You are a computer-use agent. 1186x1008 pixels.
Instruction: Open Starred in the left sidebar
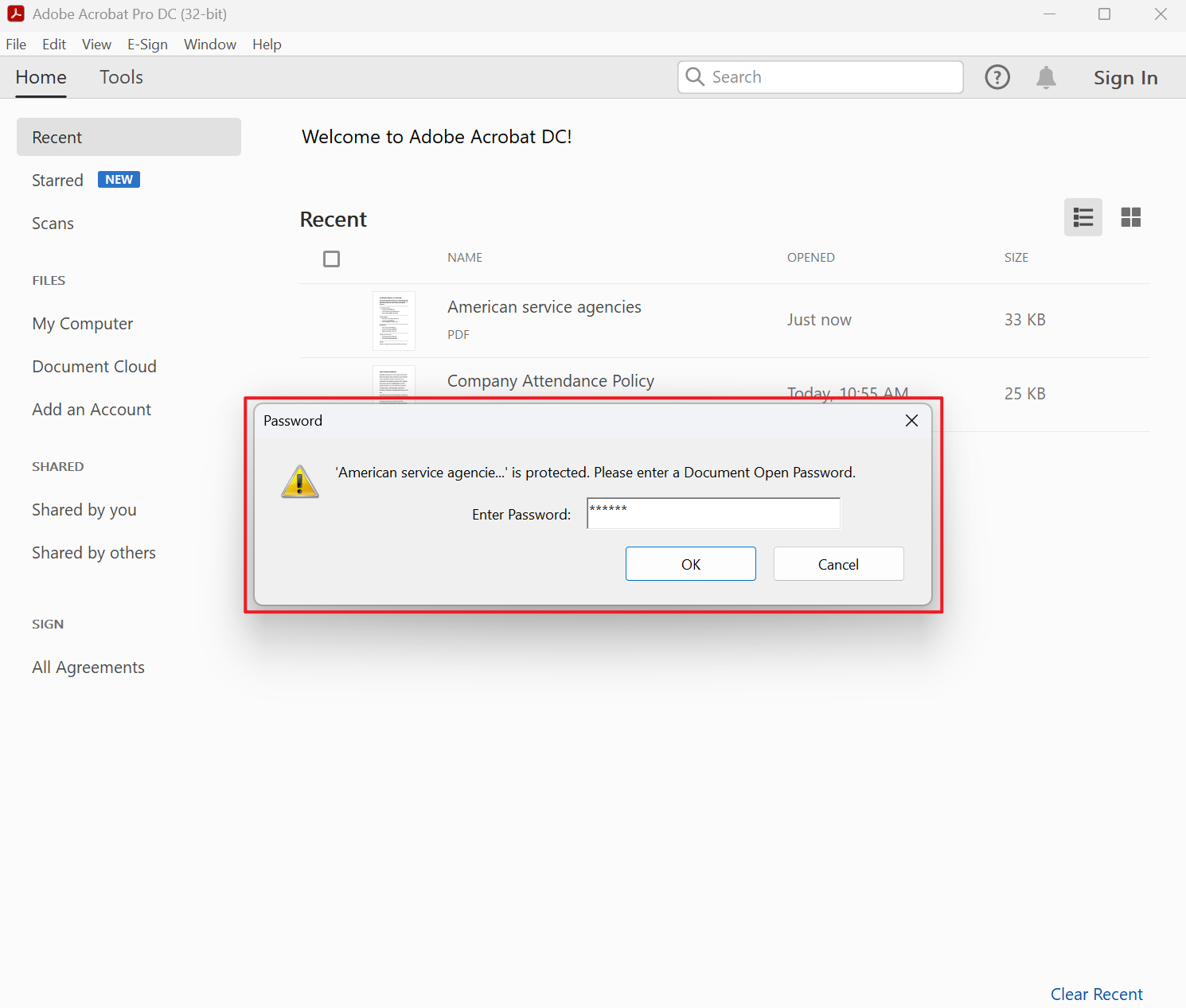point(57,181)
